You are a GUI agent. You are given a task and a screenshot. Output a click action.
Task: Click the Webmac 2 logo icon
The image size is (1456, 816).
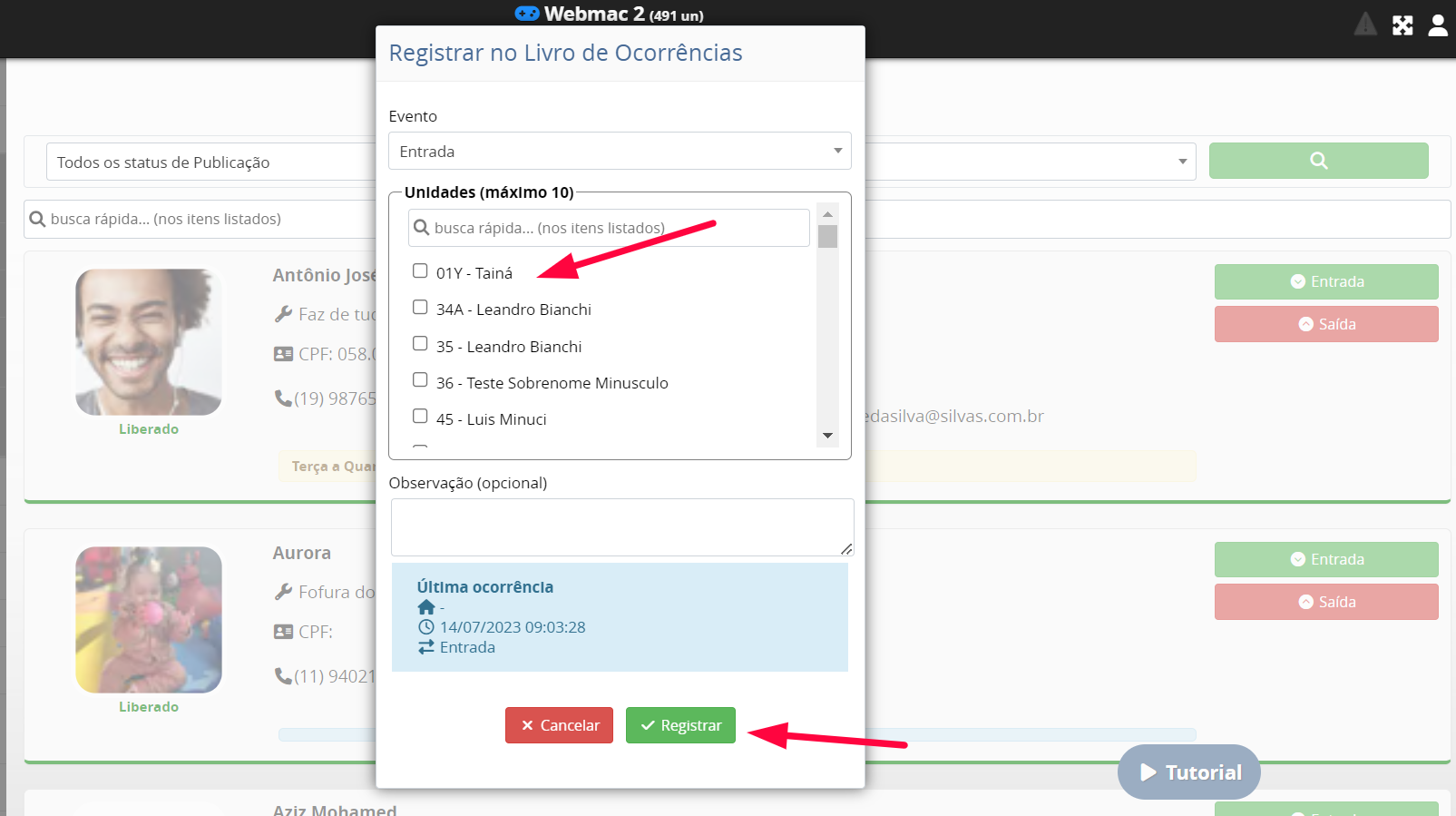click(x=527, y=14)
